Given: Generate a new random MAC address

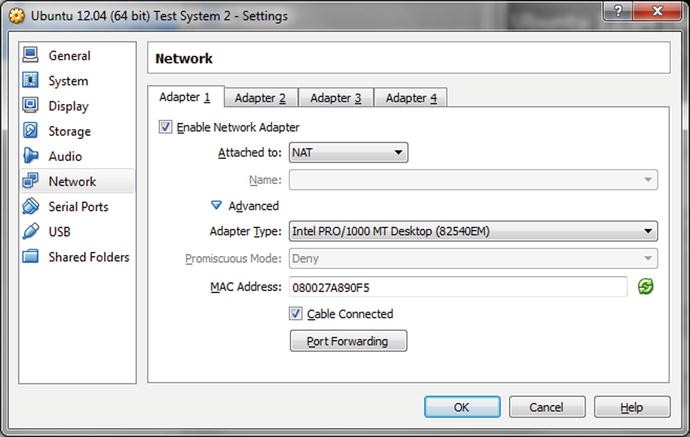Looking at the screenshot, I should pyautogui.click(x=646, y=287).
